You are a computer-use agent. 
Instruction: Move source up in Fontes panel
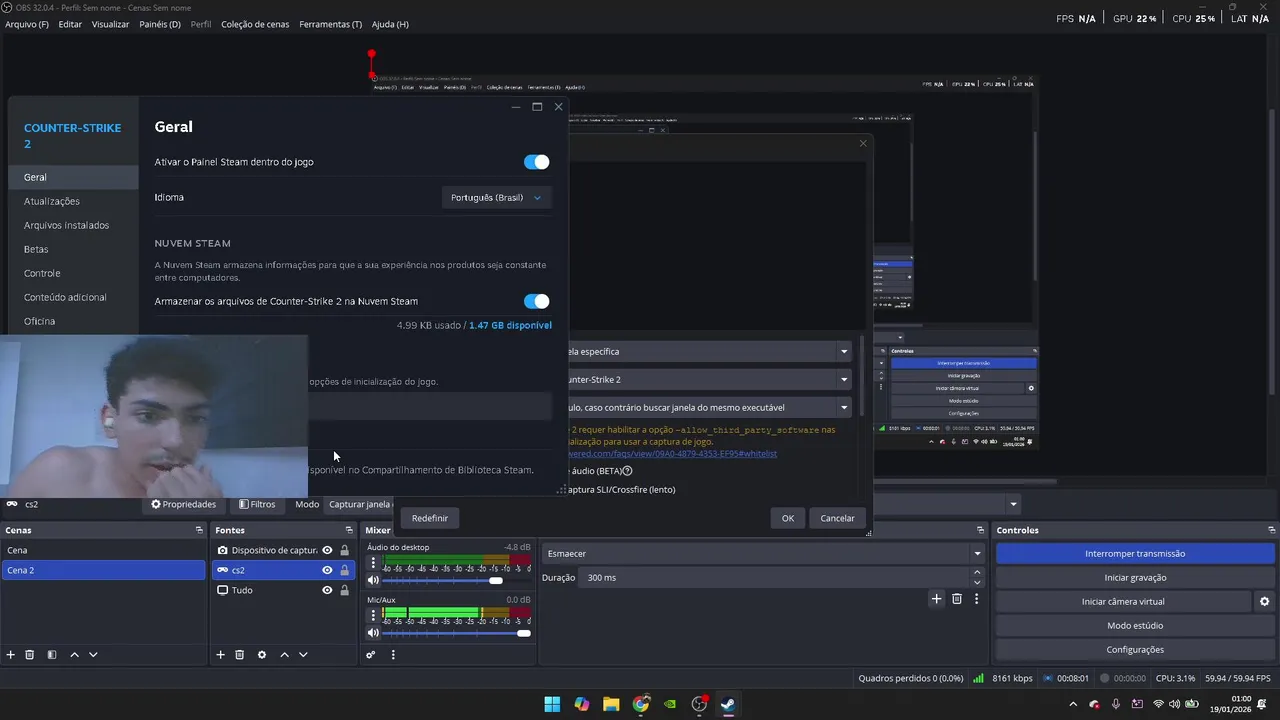coord(284,655)
